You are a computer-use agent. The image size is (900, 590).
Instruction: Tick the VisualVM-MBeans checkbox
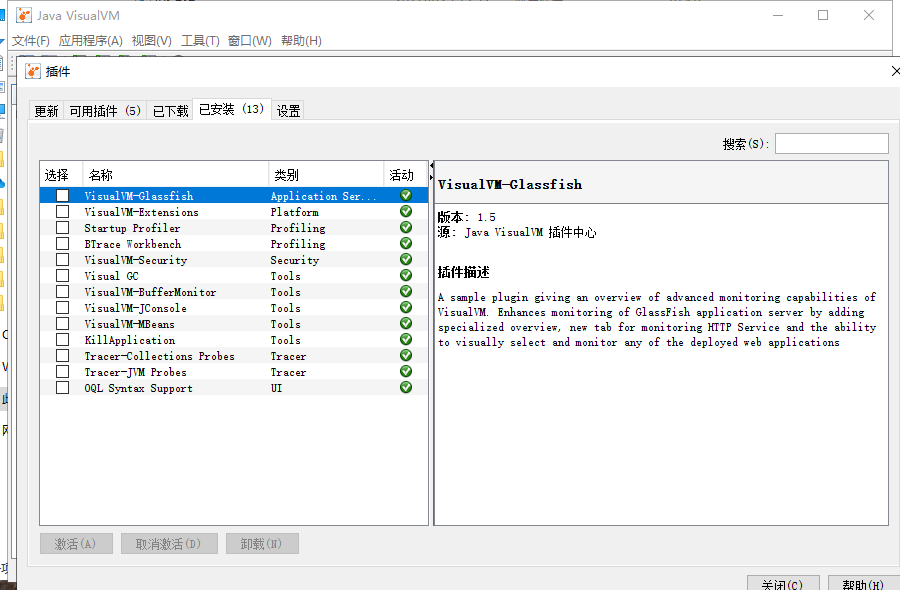[63, 324]
